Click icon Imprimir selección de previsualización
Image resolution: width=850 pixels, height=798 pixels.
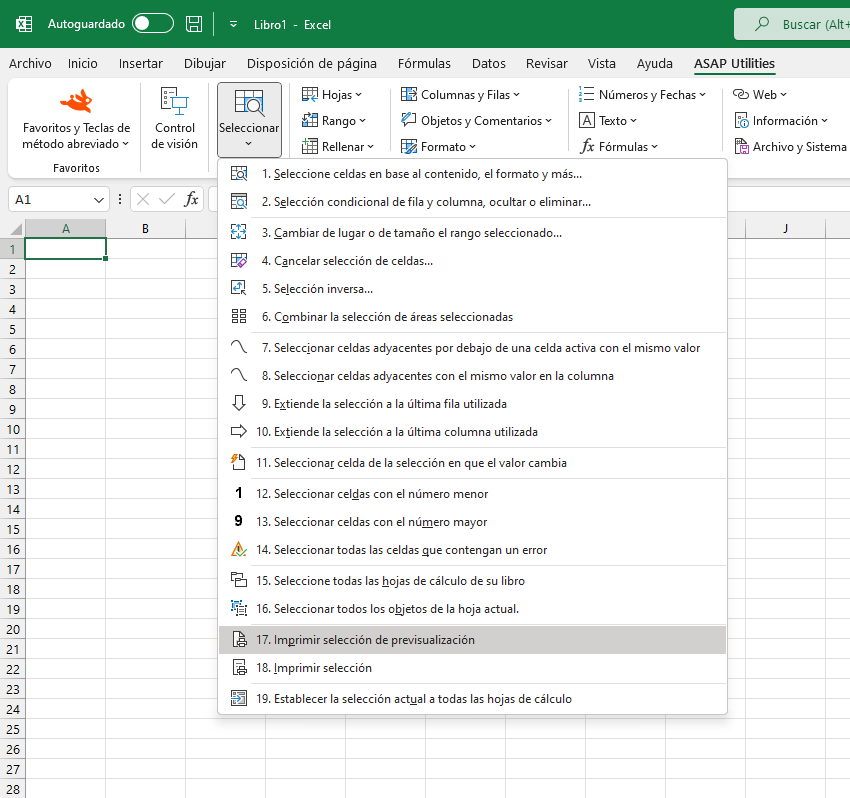[239, 639]
